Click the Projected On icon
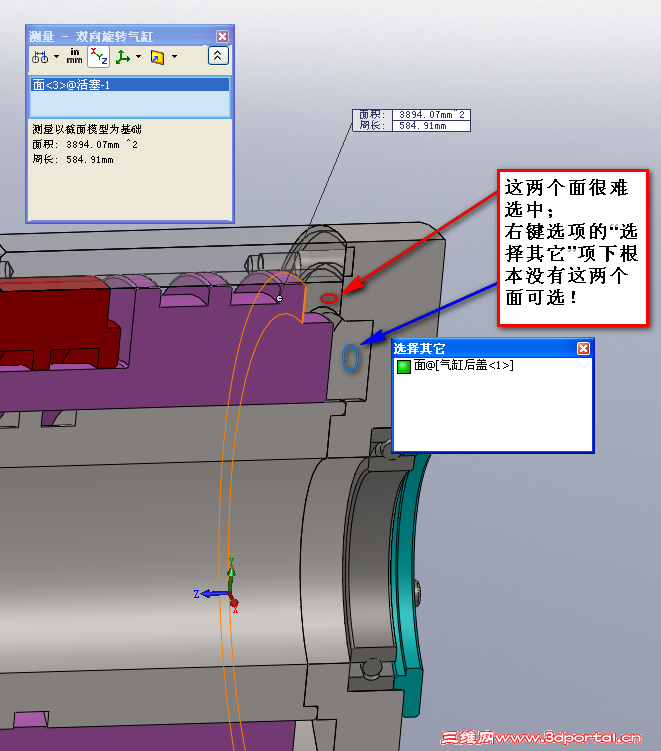This screenshot has width=661, height=751. click(157, 57)
